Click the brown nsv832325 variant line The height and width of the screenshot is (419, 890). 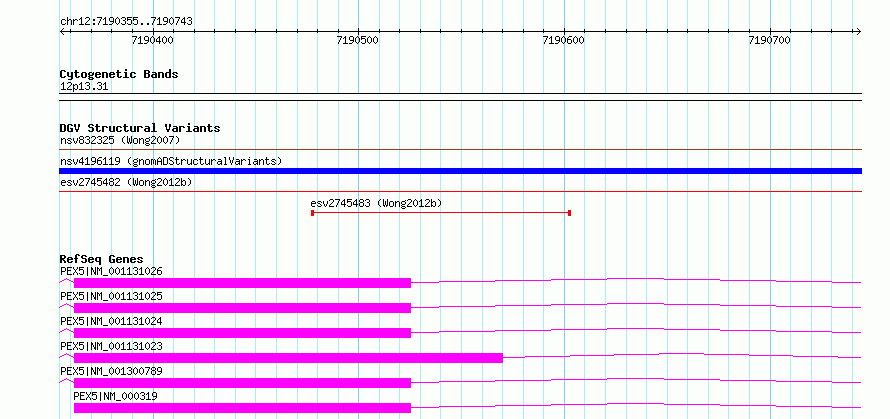click(460, 149)
